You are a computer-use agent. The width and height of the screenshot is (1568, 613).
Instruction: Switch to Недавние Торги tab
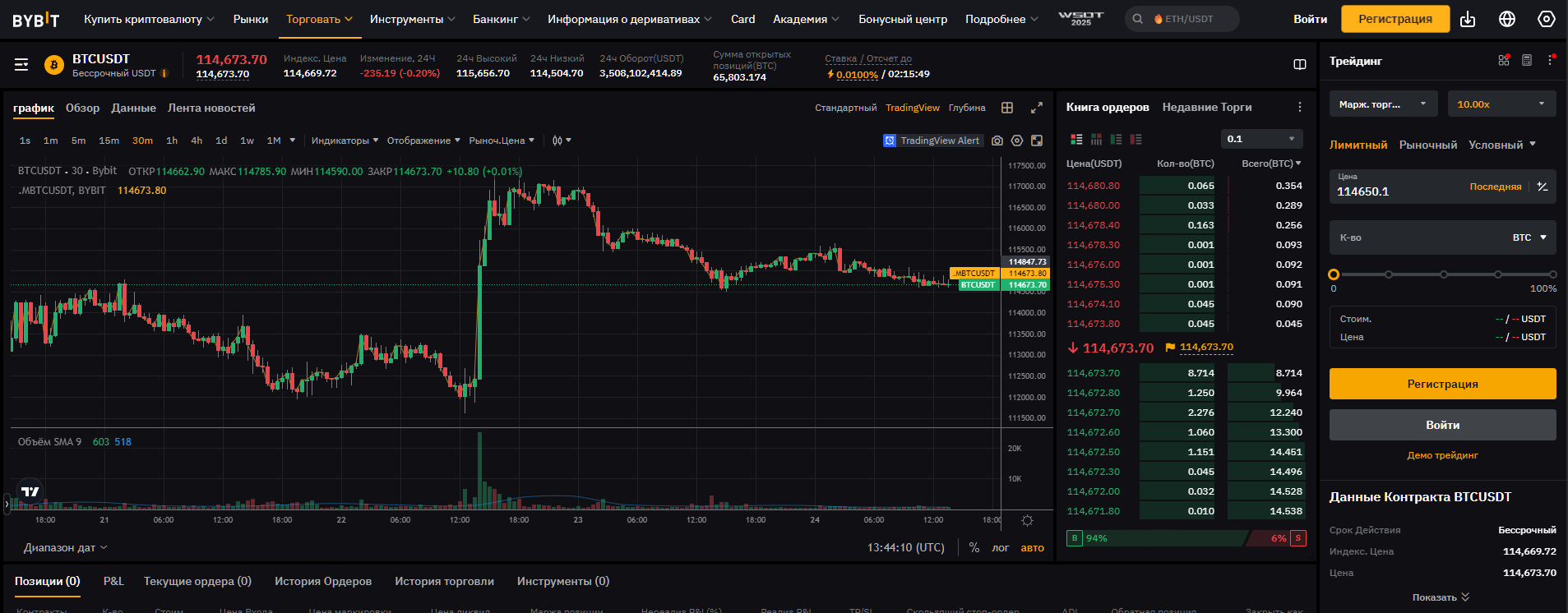[x=1207, y=107]
